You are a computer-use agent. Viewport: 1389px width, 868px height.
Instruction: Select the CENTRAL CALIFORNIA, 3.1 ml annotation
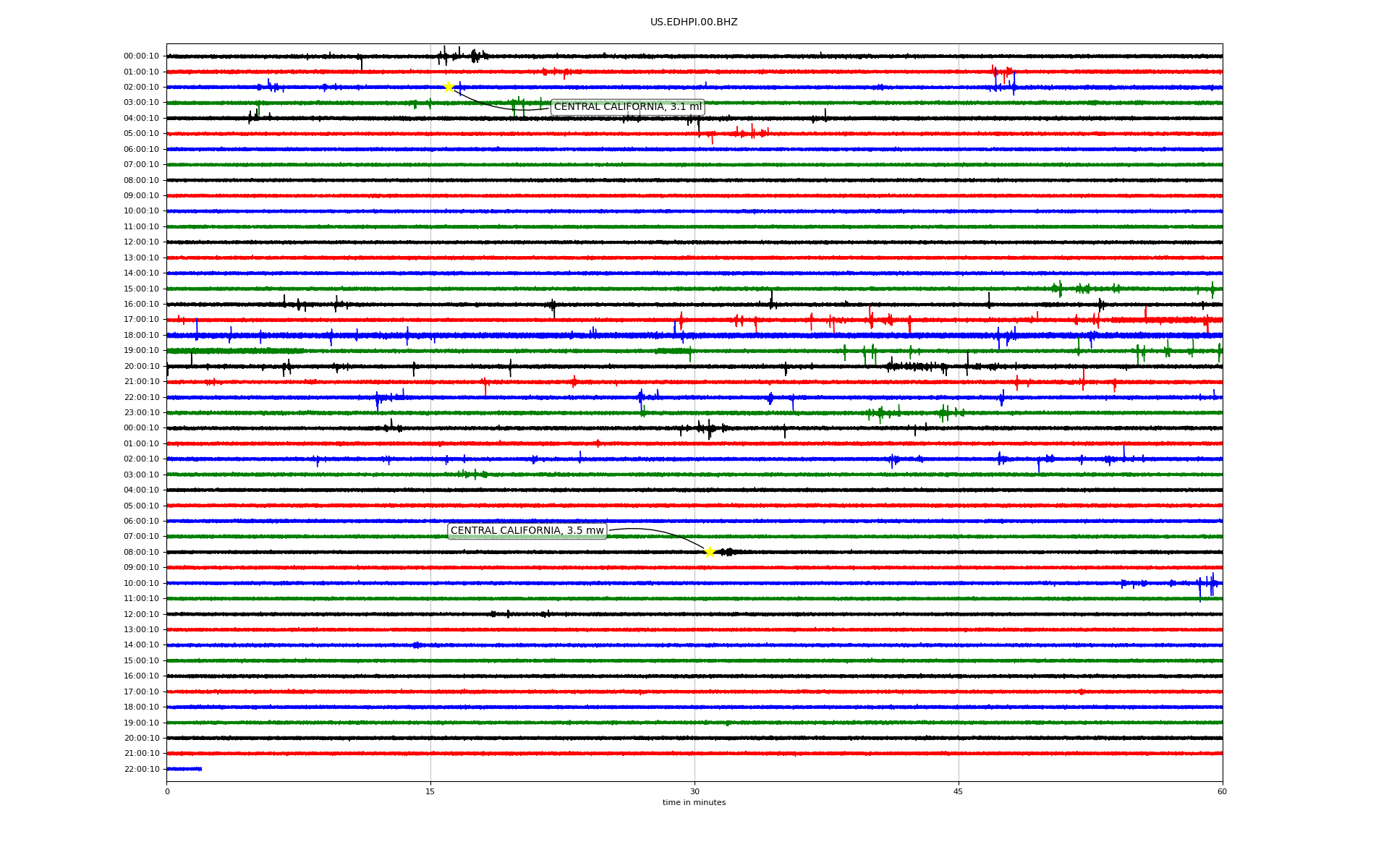pyautogui.click(x=628, y=107)
